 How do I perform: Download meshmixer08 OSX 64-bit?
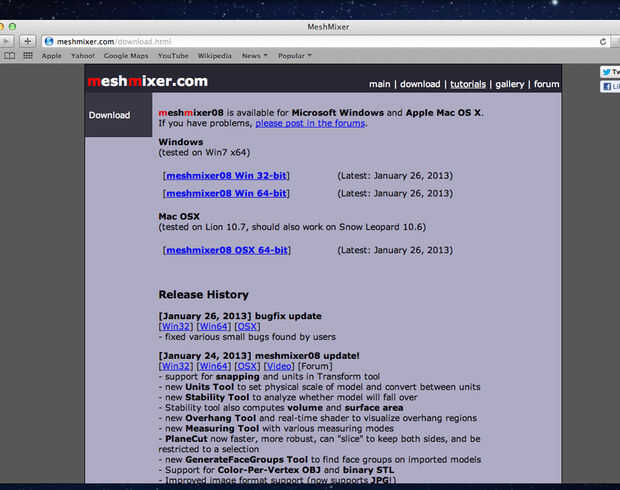tap(227, 250)
